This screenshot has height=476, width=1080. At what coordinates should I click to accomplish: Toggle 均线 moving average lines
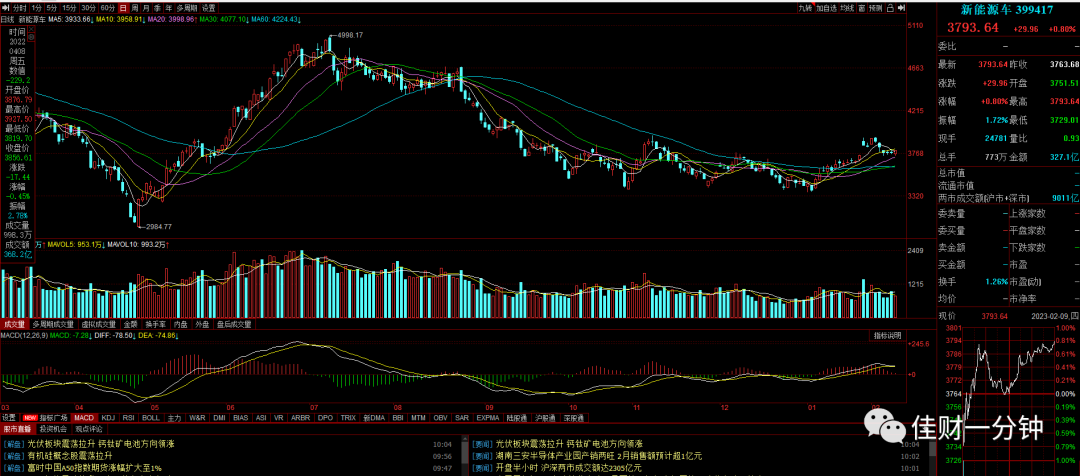pyautogui.click(x=848, y=8)
